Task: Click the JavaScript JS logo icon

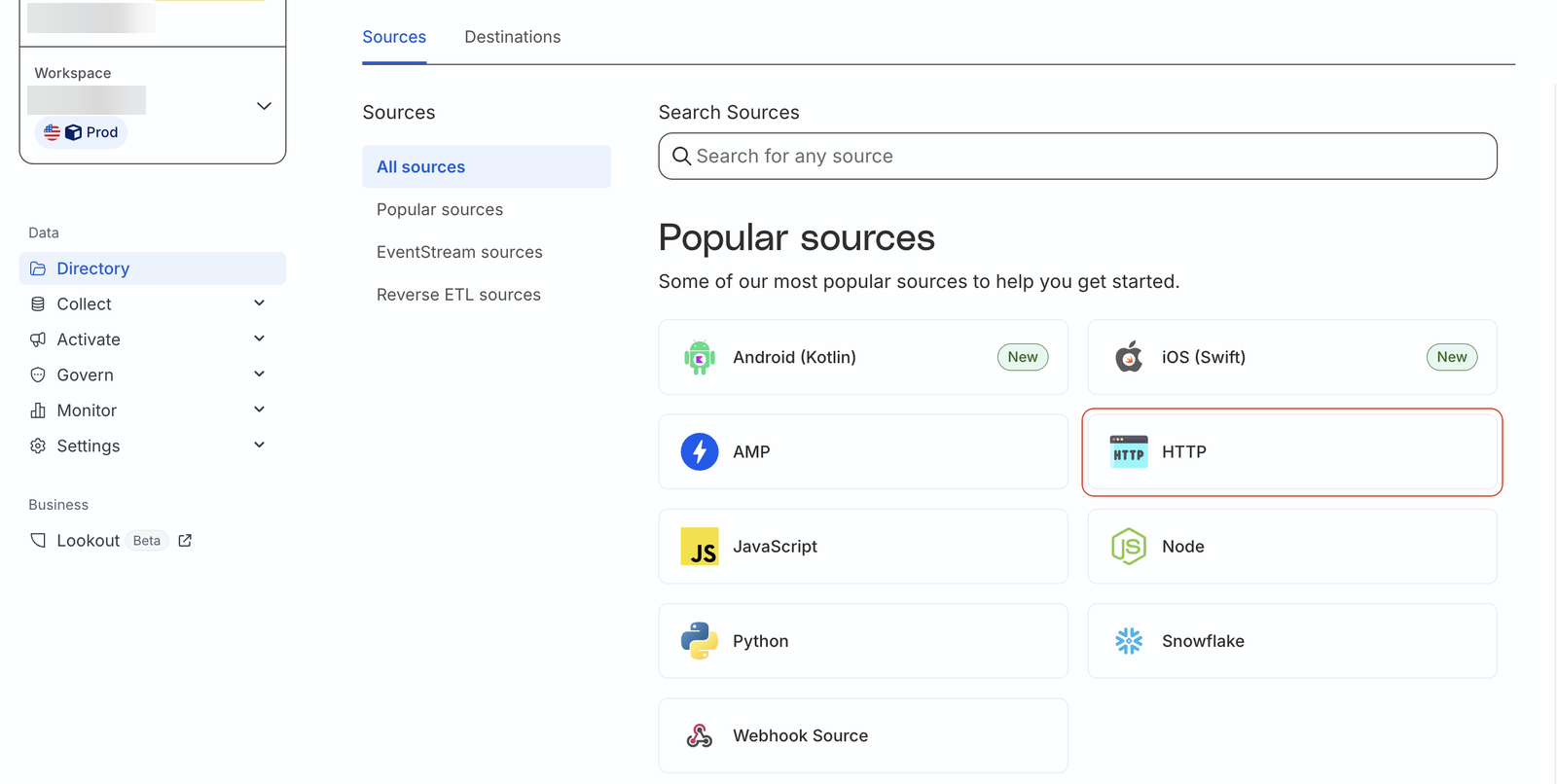Action: click(x=700, y=547)
